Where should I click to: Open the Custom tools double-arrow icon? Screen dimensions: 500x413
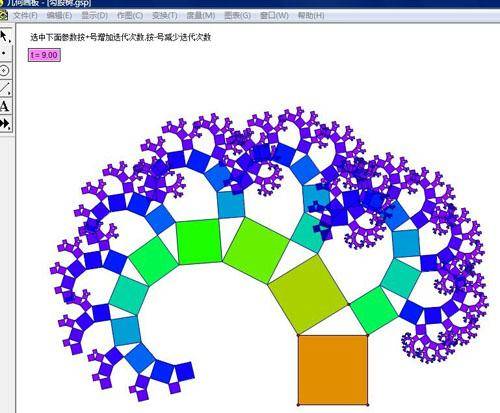(x=5, y=124)
